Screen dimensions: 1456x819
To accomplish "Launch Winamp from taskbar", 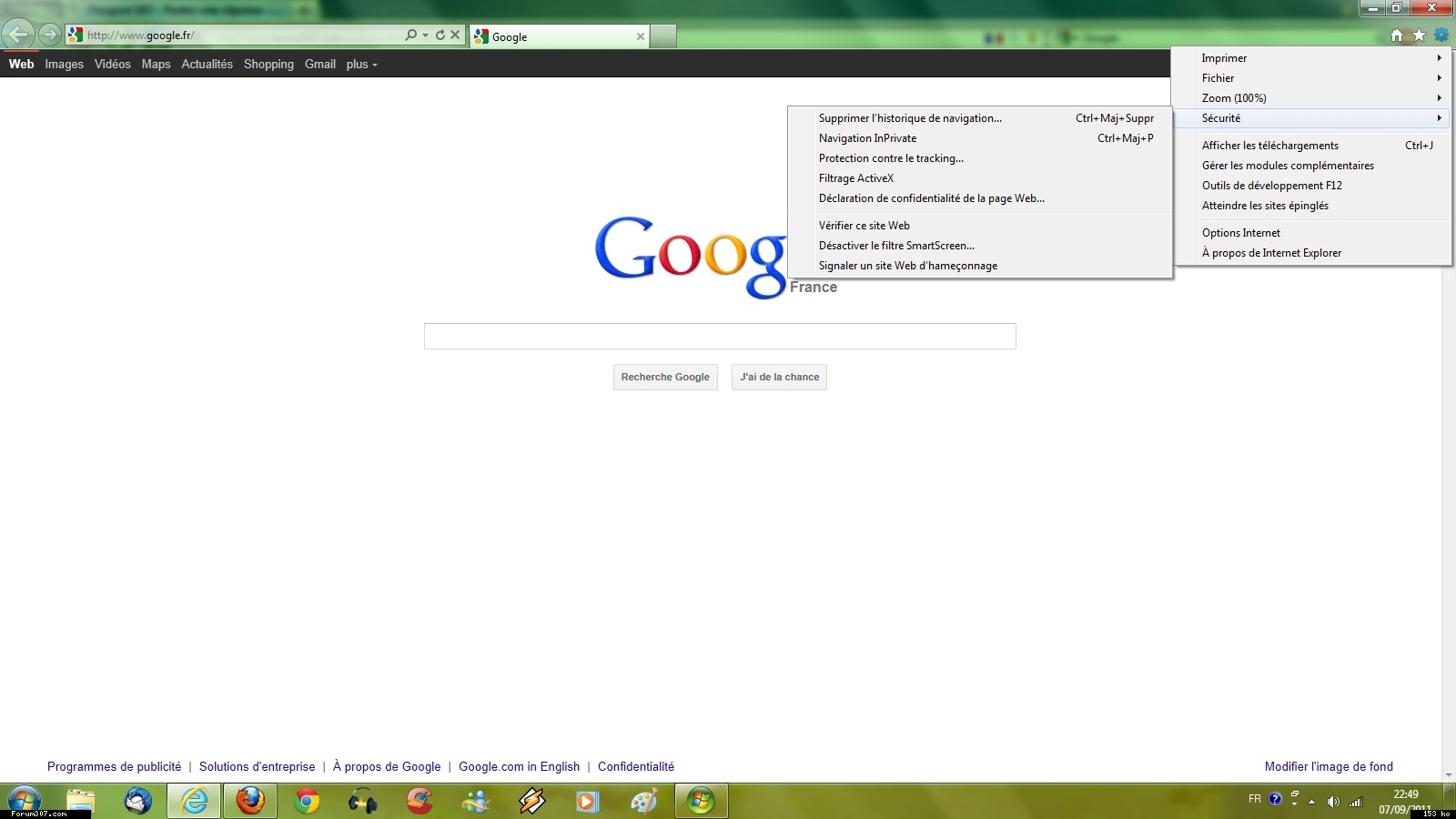I will pyautogui.click(x=532, y=801).
